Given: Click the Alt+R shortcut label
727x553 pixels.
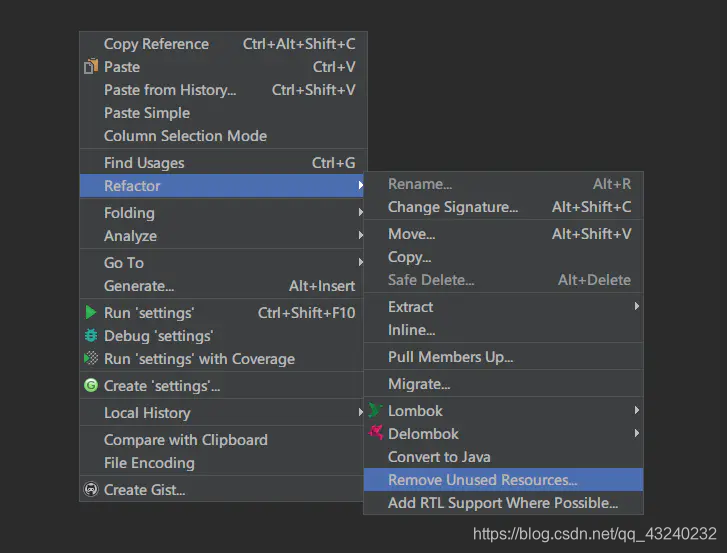Looking at the screenshot, I should (612, 184).
